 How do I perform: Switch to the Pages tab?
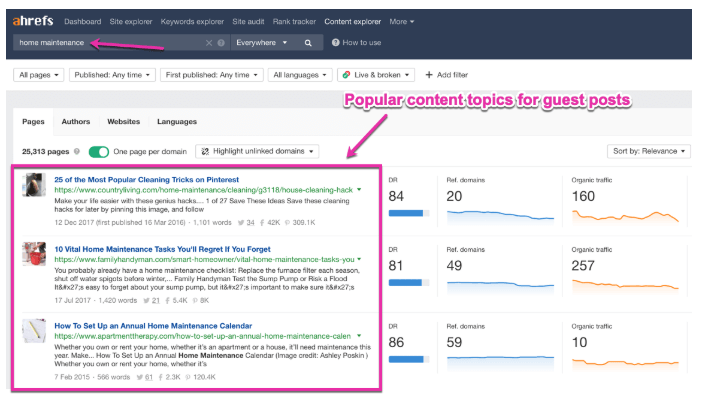[x=33, y=121]
